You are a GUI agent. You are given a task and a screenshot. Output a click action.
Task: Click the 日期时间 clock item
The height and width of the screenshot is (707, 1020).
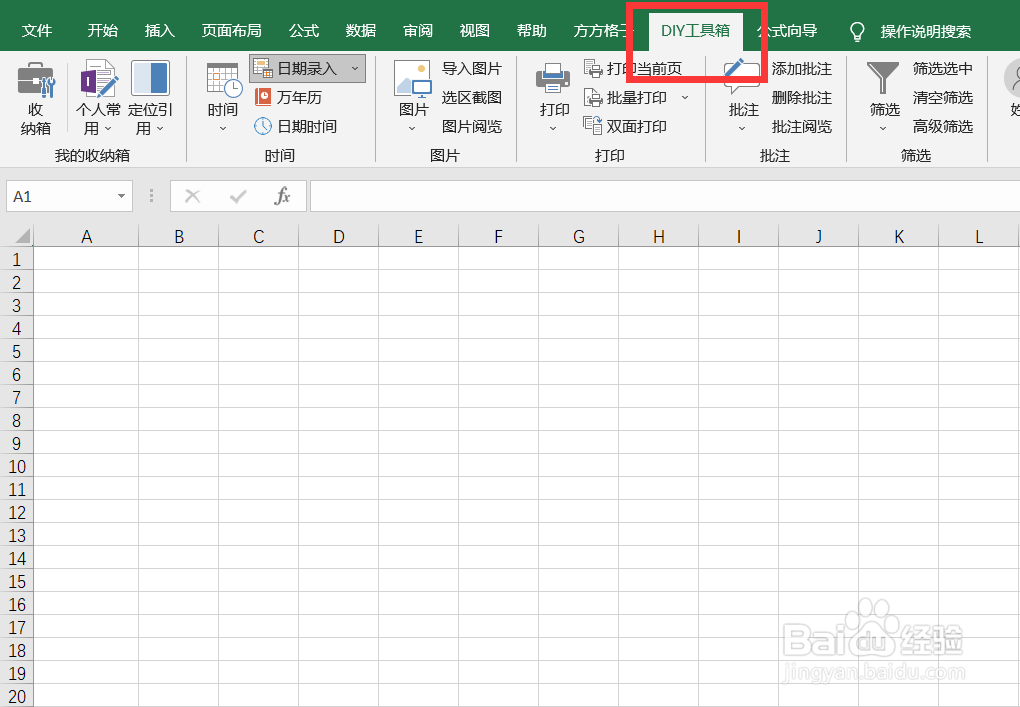click(x=296, y=126)
